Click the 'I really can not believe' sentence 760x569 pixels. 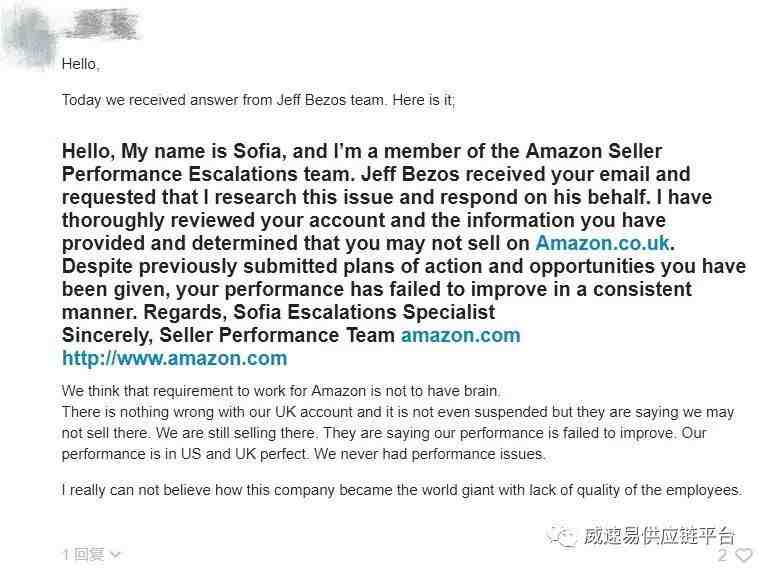[401, 490]
